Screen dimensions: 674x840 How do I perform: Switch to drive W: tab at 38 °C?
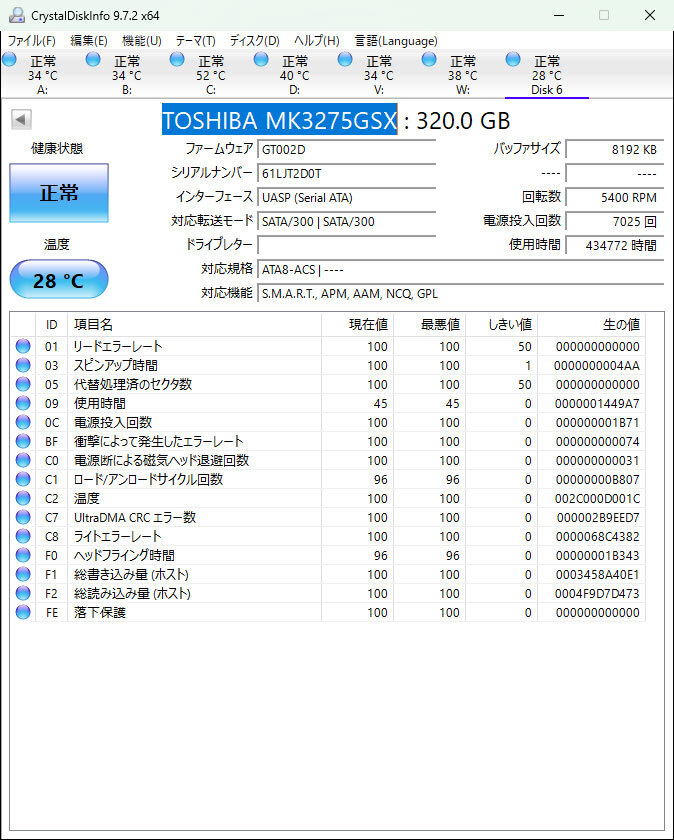tap(463, 75)
